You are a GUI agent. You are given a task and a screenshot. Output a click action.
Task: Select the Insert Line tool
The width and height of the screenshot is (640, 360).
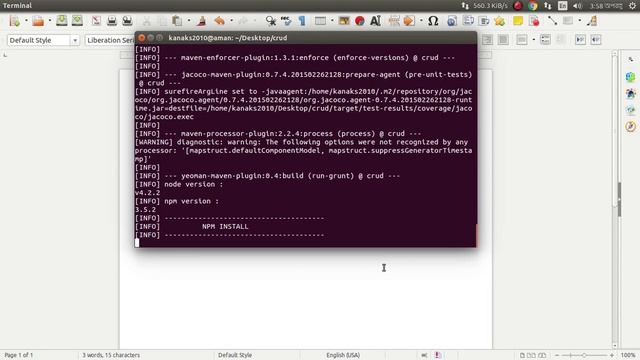click(x=552, y=20)
